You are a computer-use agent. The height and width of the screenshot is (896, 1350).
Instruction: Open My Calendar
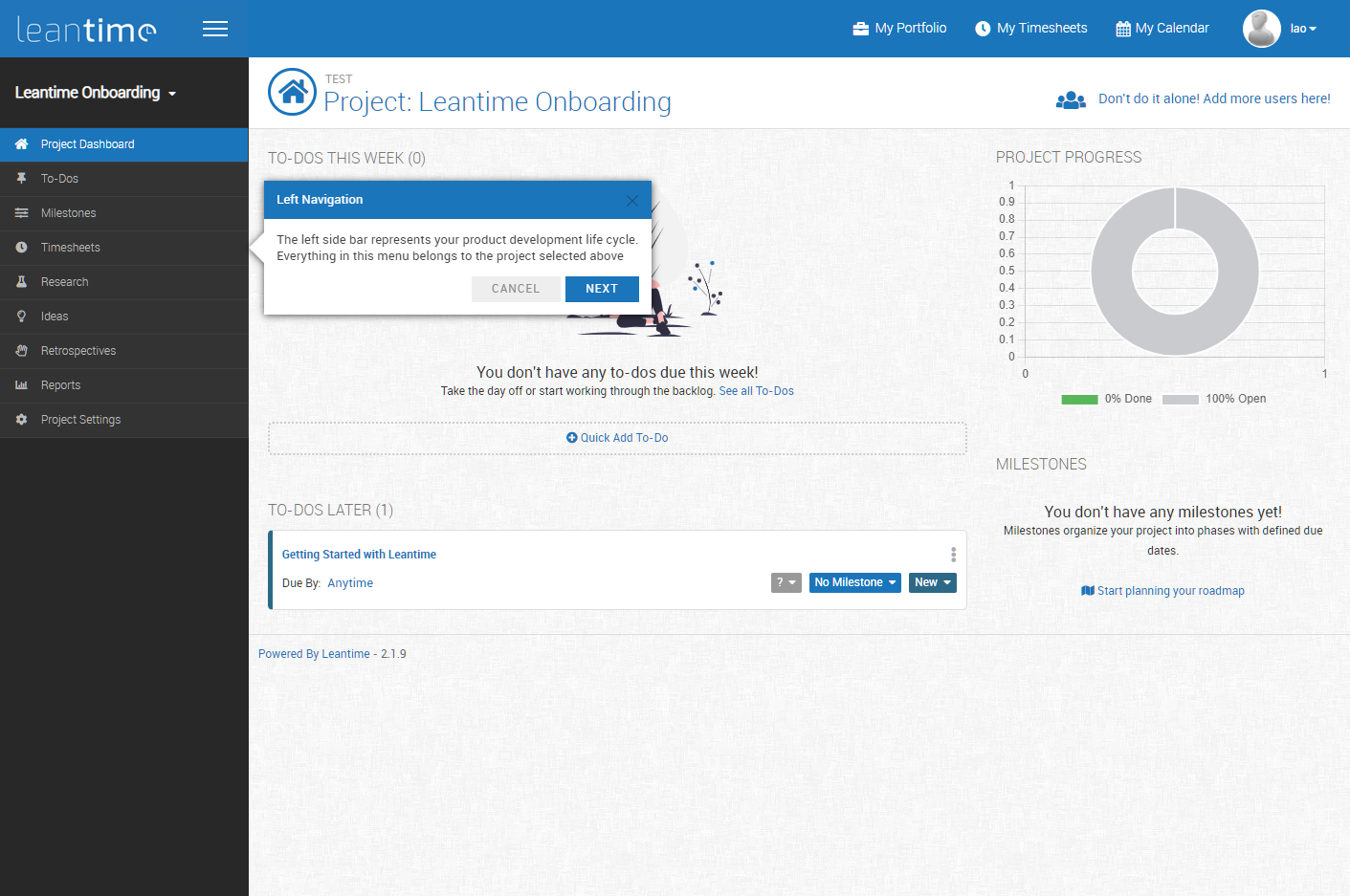click(x=1162, y=29)
